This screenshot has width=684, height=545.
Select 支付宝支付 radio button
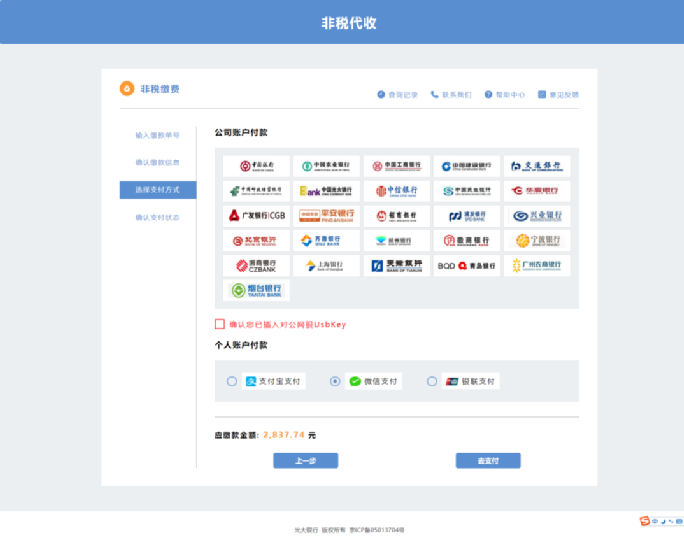[232, 381]
